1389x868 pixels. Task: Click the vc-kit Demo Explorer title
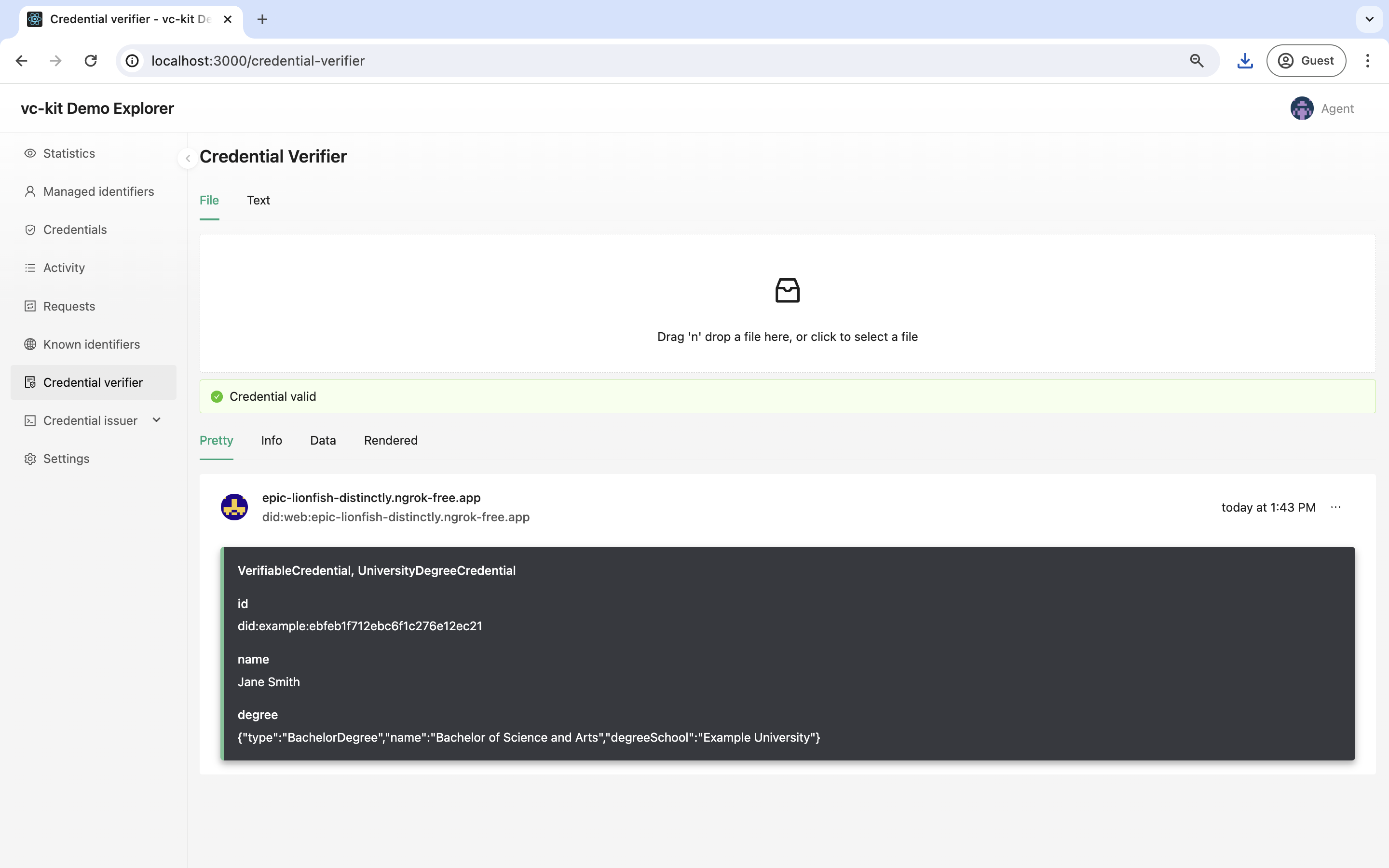tap(97, 108)
